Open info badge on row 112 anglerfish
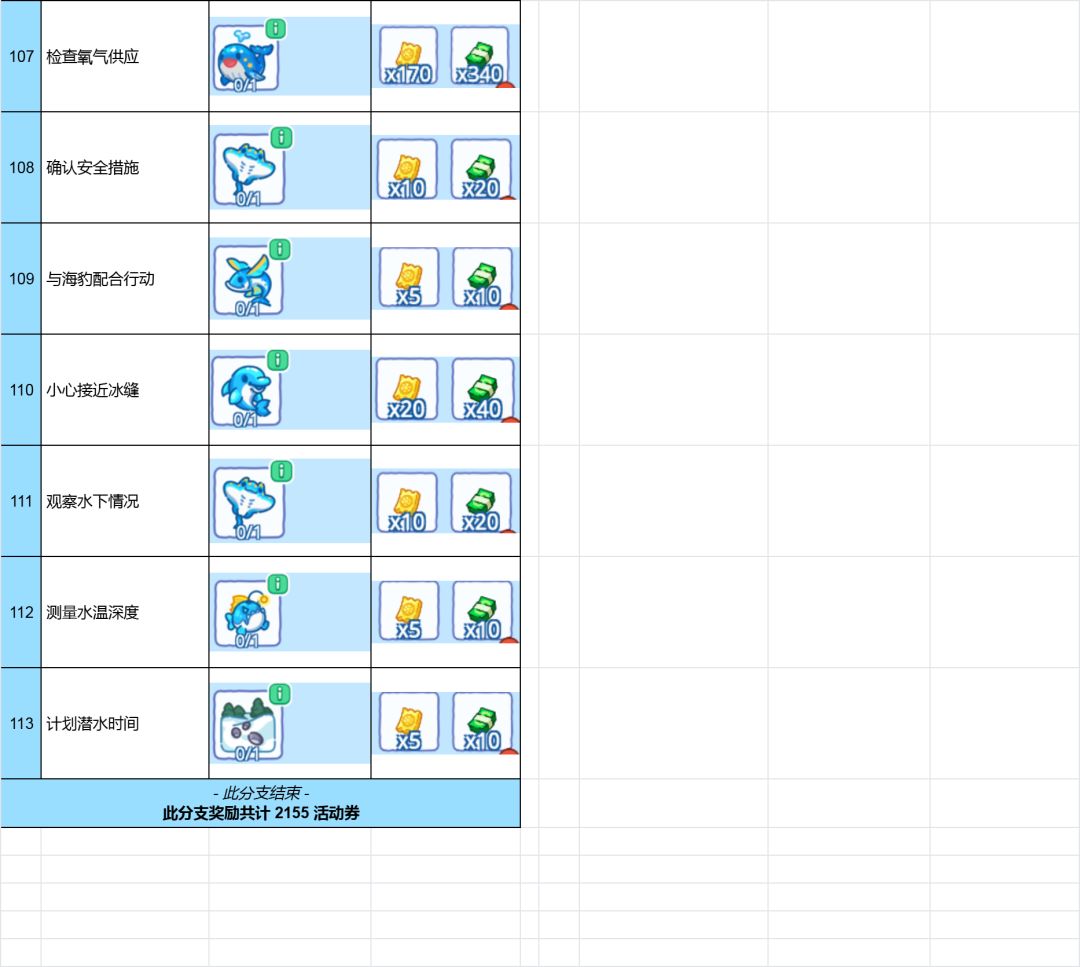 [277, 584]
